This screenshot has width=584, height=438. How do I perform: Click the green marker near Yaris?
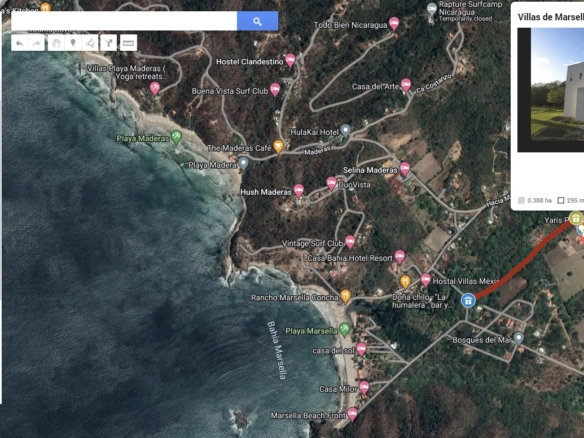576,218
